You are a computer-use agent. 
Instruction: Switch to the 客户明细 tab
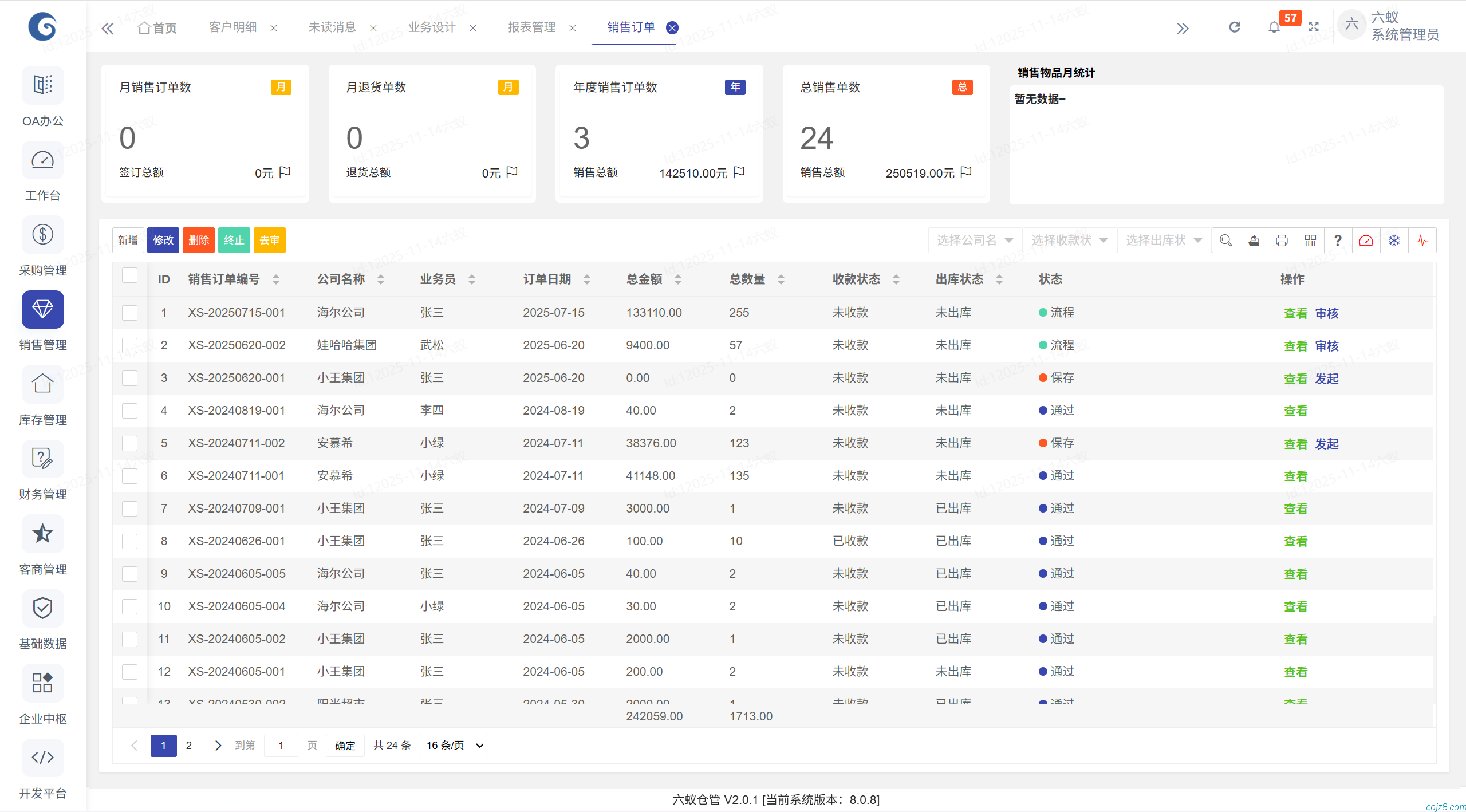(232, 27)
